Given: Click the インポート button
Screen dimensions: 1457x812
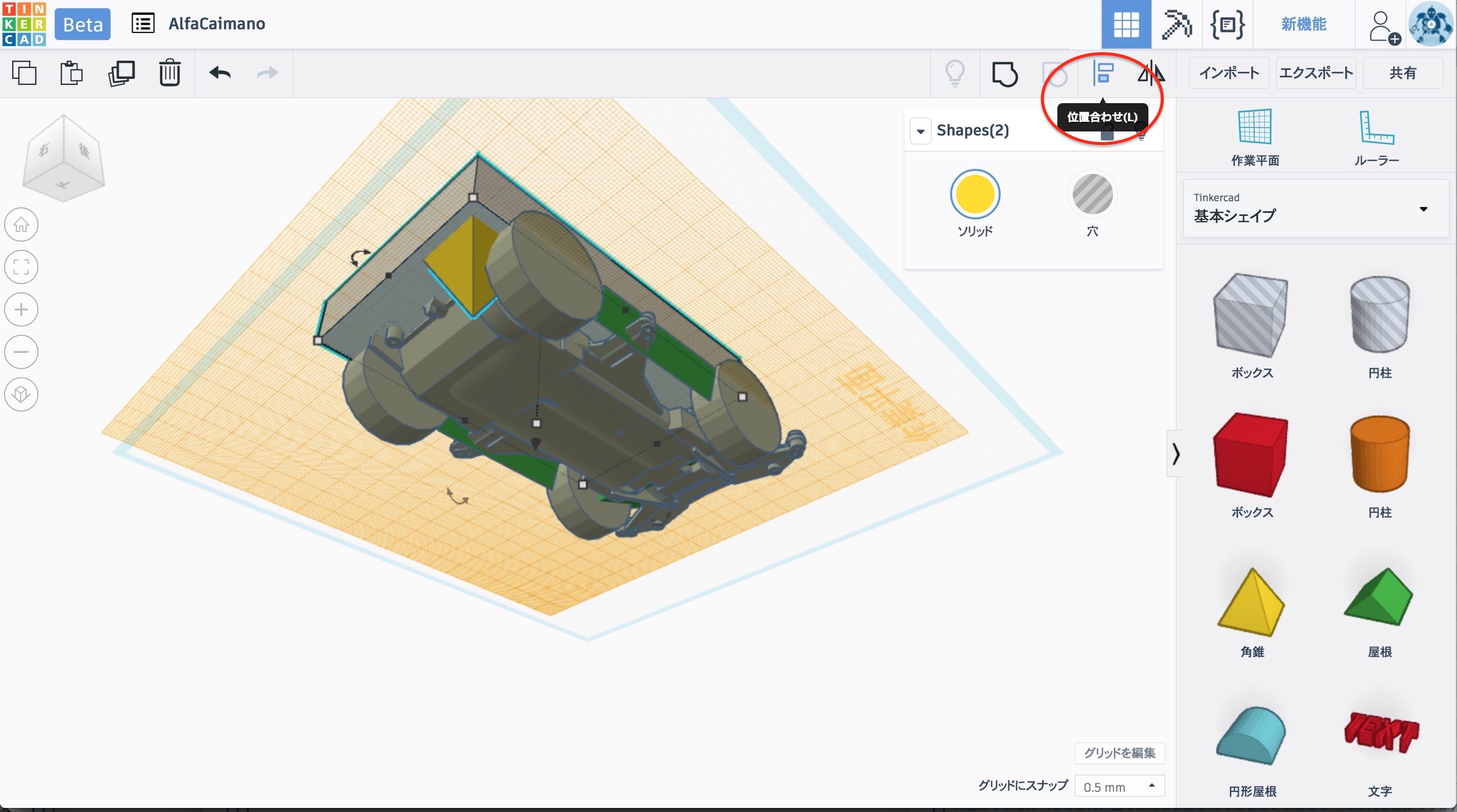Looking at the screenshot, I should tap(1228, 73).
